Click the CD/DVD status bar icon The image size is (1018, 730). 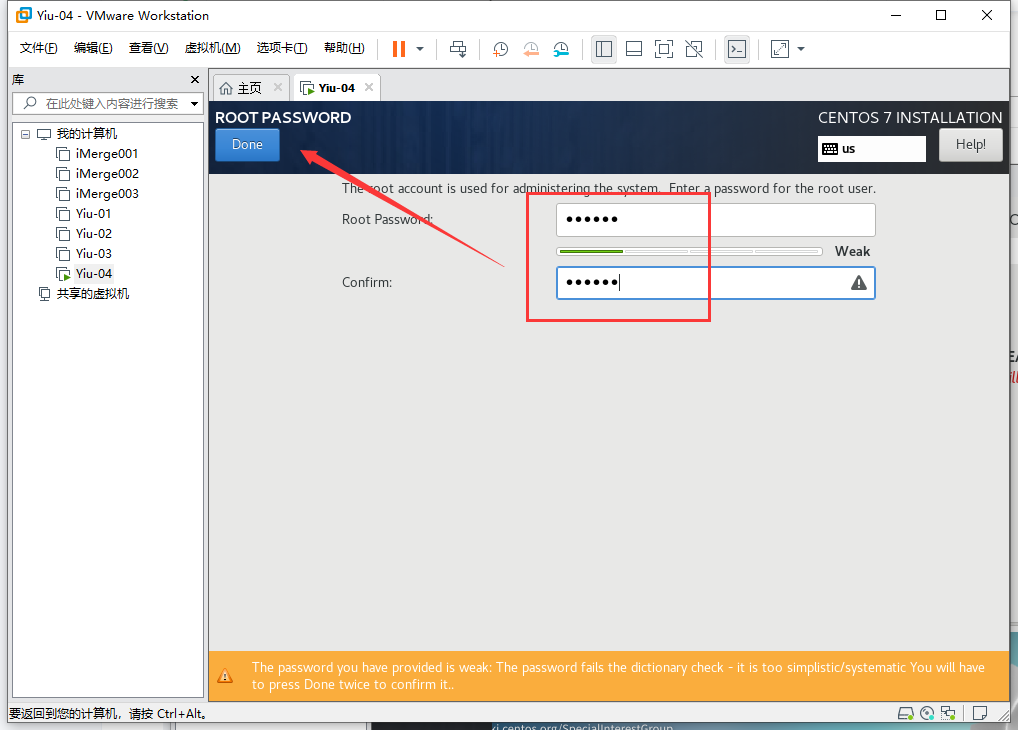[927, 713]
